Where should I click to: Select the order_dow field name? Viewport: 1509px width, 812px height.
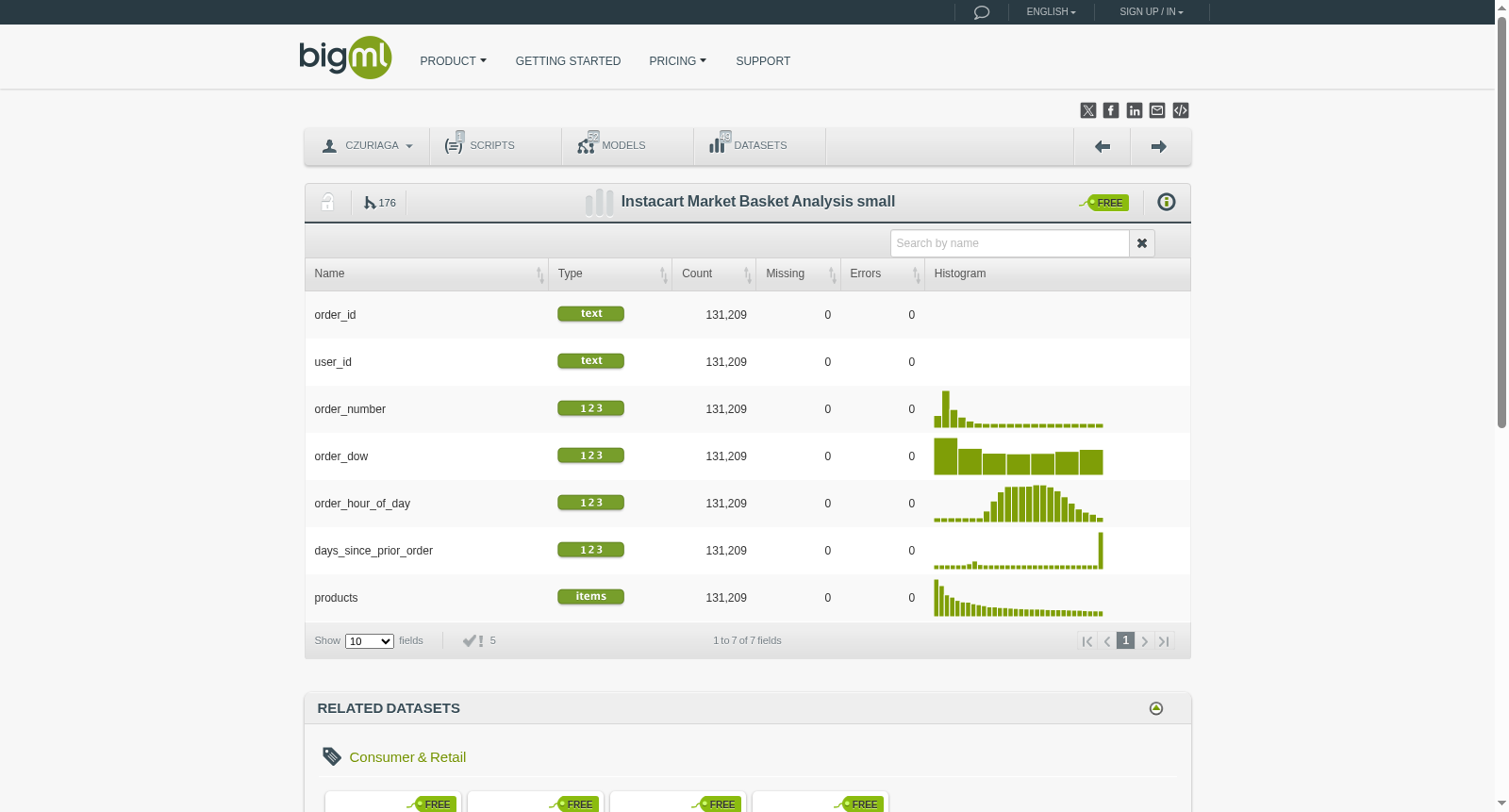pyautogui.click(x=341, y=456)
